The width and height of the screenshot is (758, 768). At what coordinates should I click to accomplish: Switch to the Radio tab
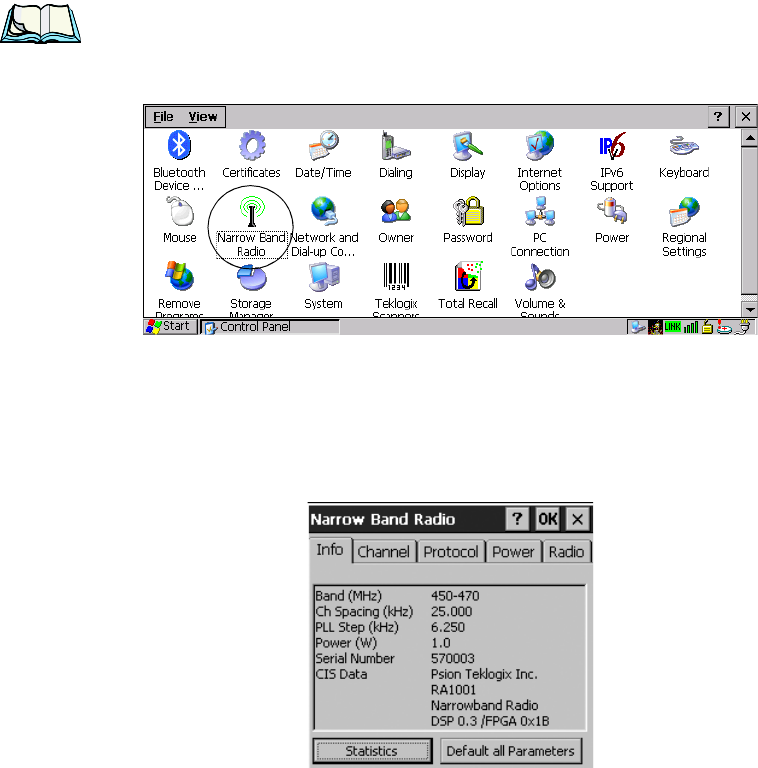click(x=567, y=552)
